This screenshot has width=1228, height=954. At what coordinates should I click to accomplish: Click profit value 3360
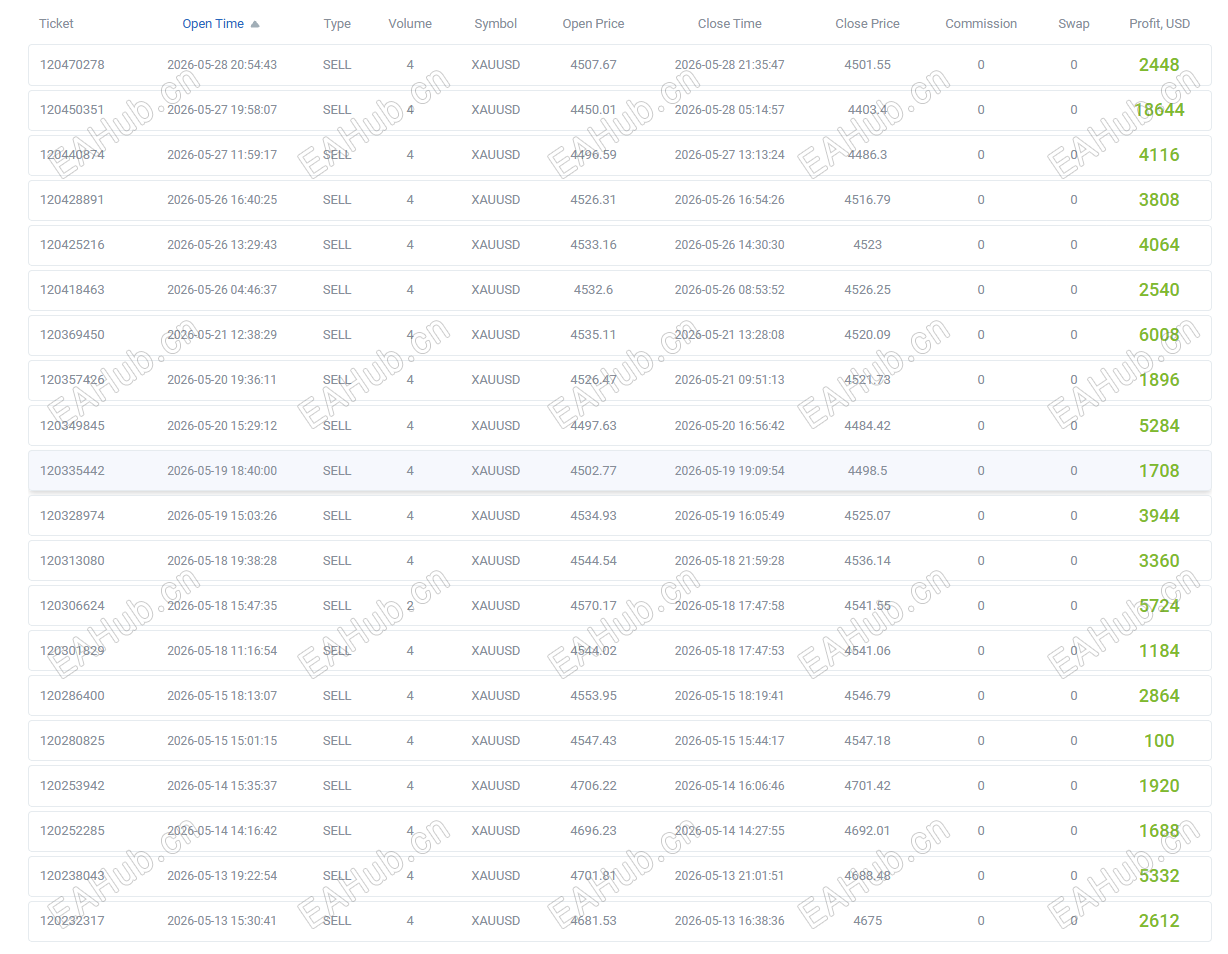1159,561
